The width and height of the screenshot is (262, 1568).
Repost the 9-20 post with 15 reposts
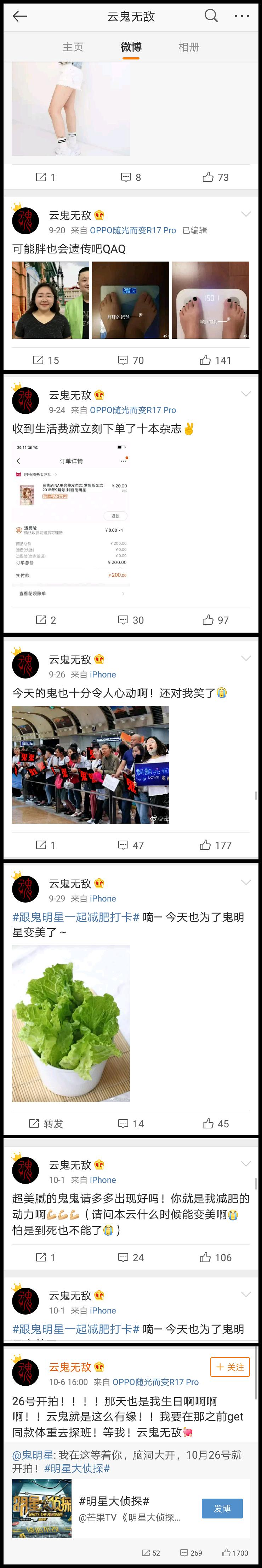[x=46, y=360]
